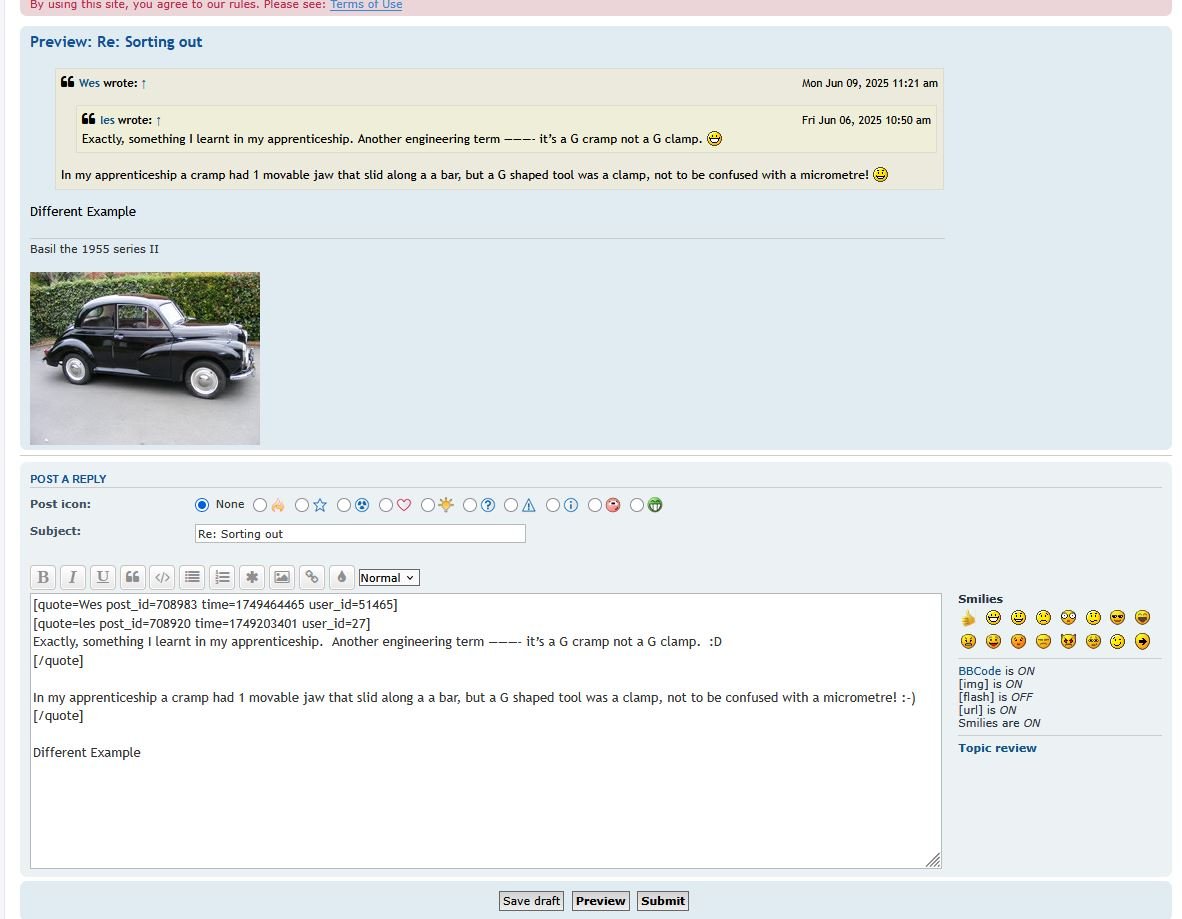
Task: Open font colour picker using the droplet icon
Action: (x=341, y=577)
